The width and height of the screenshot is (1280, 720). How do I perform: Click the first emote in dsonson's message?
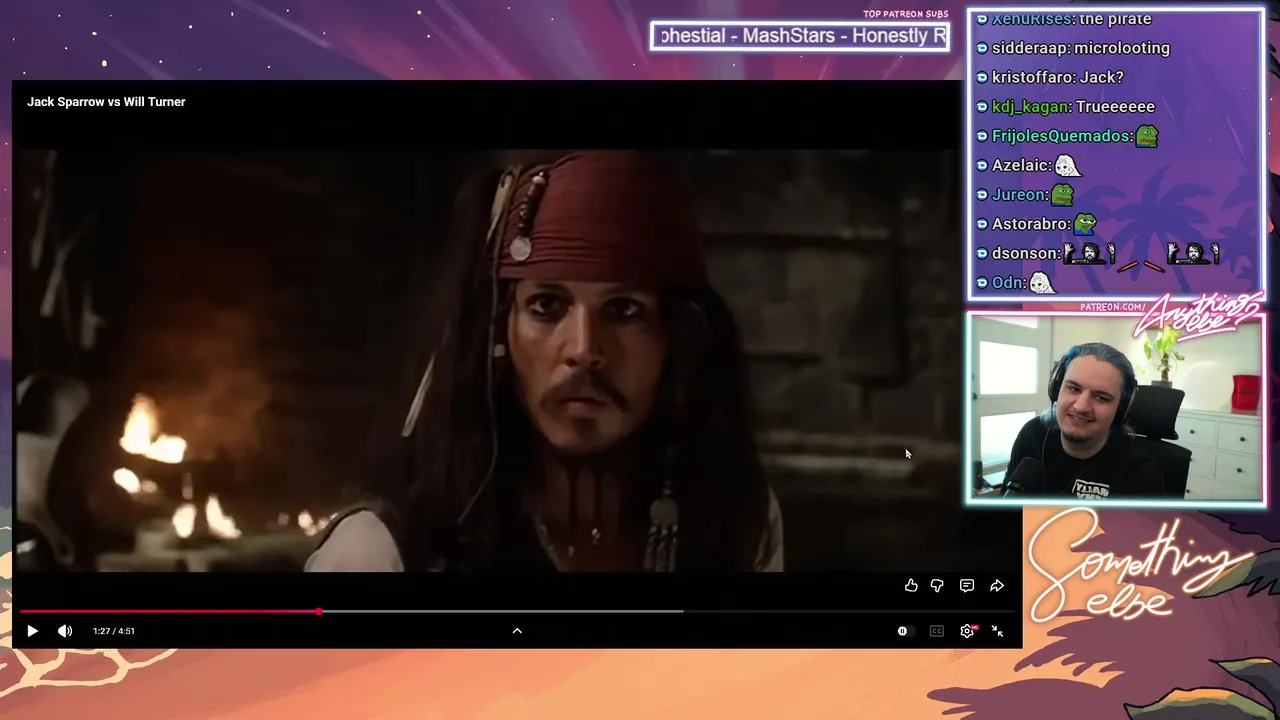point(1089,253)
